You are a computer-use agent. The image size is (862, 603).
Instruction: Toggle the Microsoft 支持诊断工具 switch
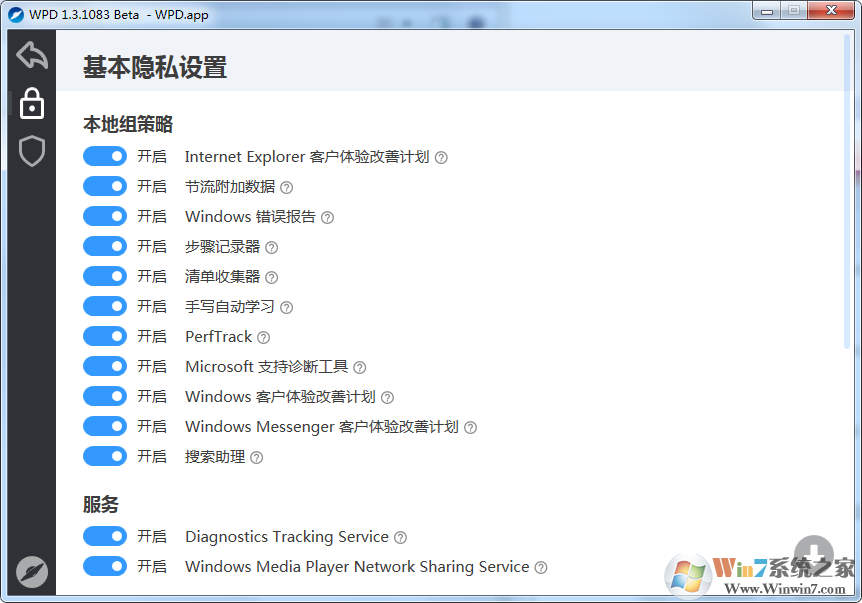click(105, 366)
